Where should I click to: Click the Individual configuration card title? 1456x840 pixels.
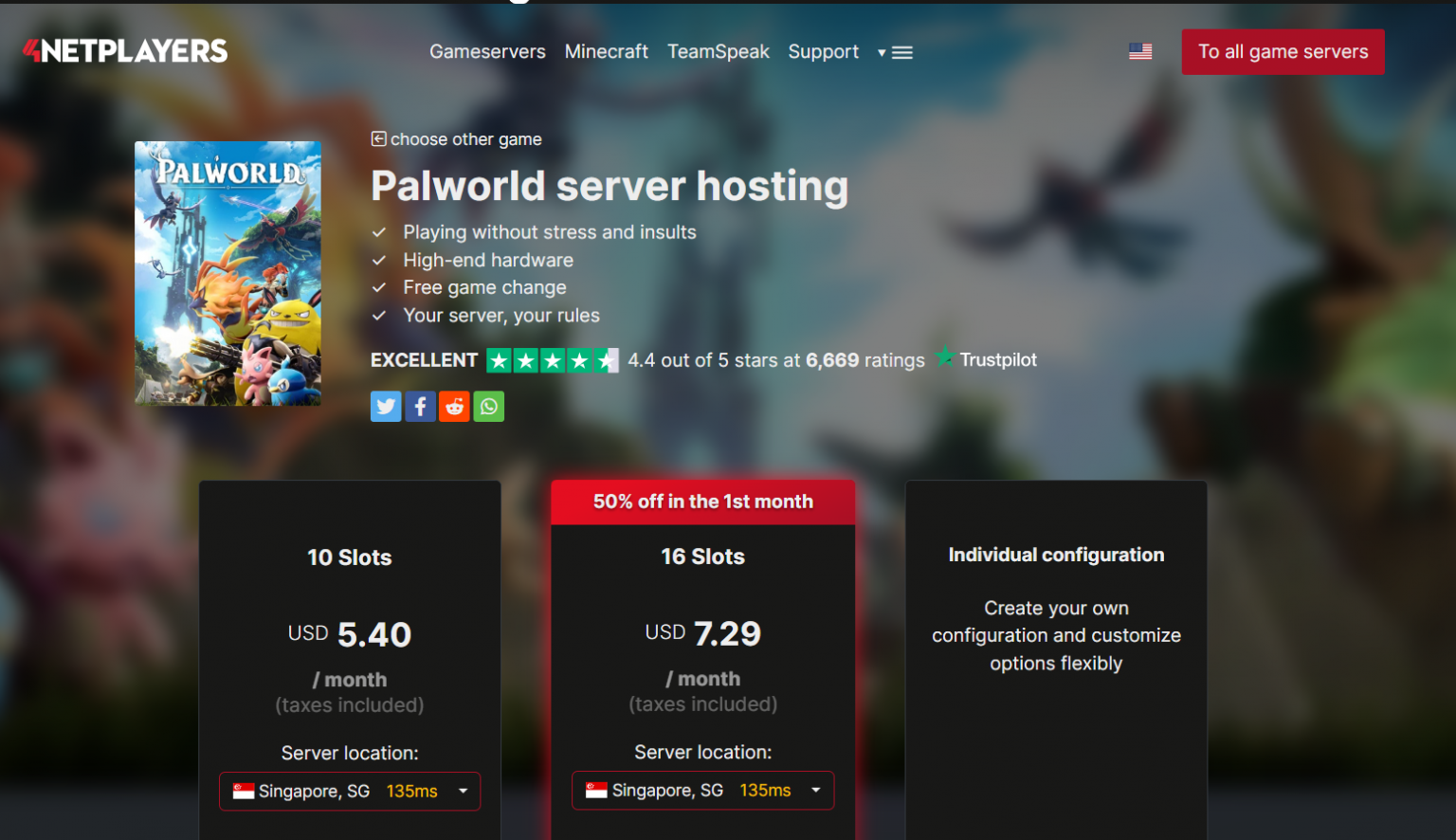point(1056,555)
